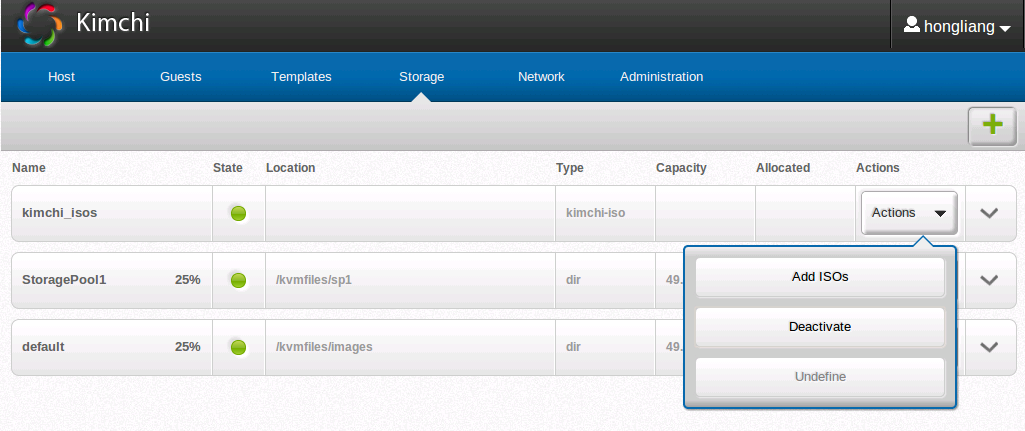This screenshot has height=431, width=1025.
Task: Click the Undefine menu option
Action: [819, 377]
